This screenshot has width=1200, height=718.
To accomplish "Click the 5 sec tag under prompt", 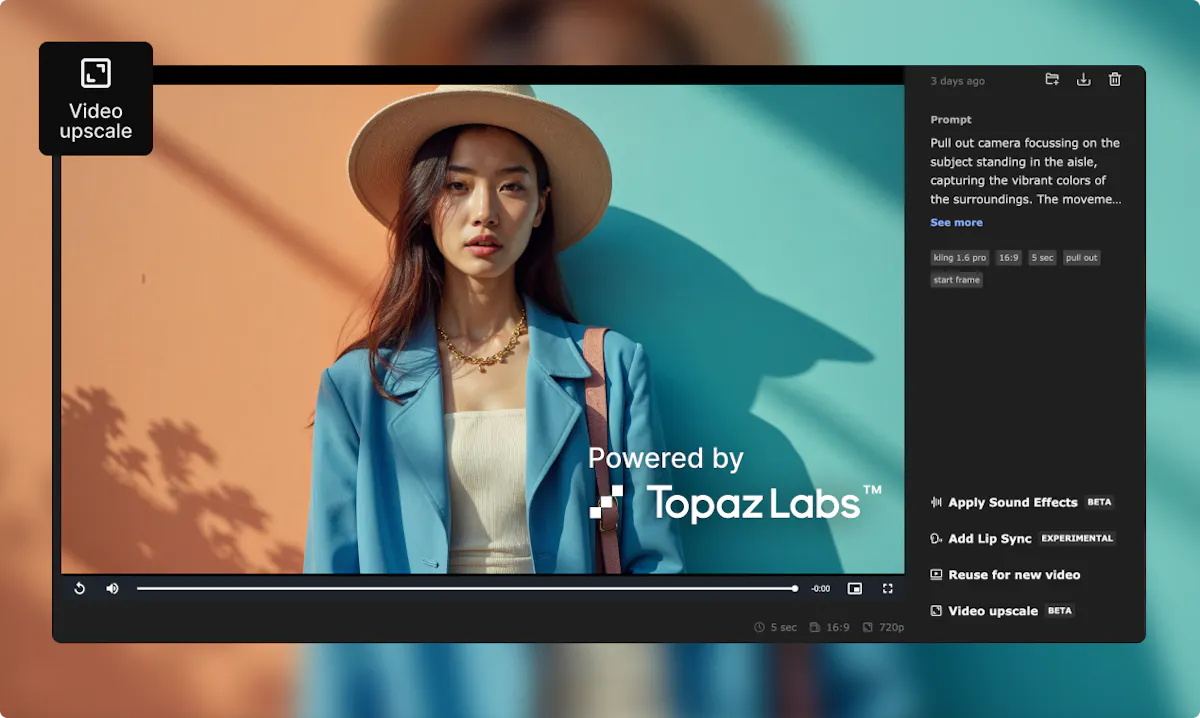I will (1042, 258).
